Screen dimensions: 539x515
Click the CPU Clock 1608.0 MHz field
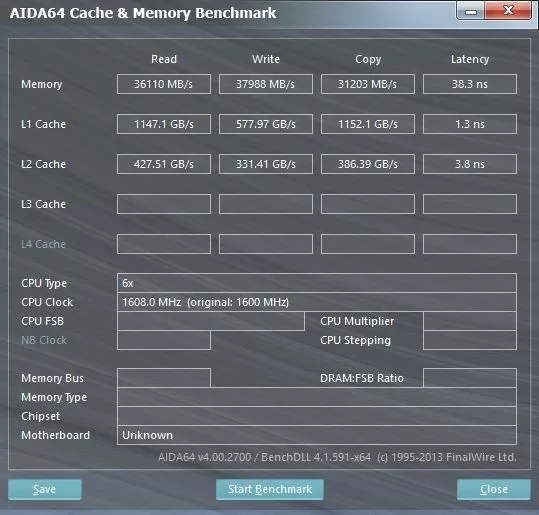pos(317,302)
